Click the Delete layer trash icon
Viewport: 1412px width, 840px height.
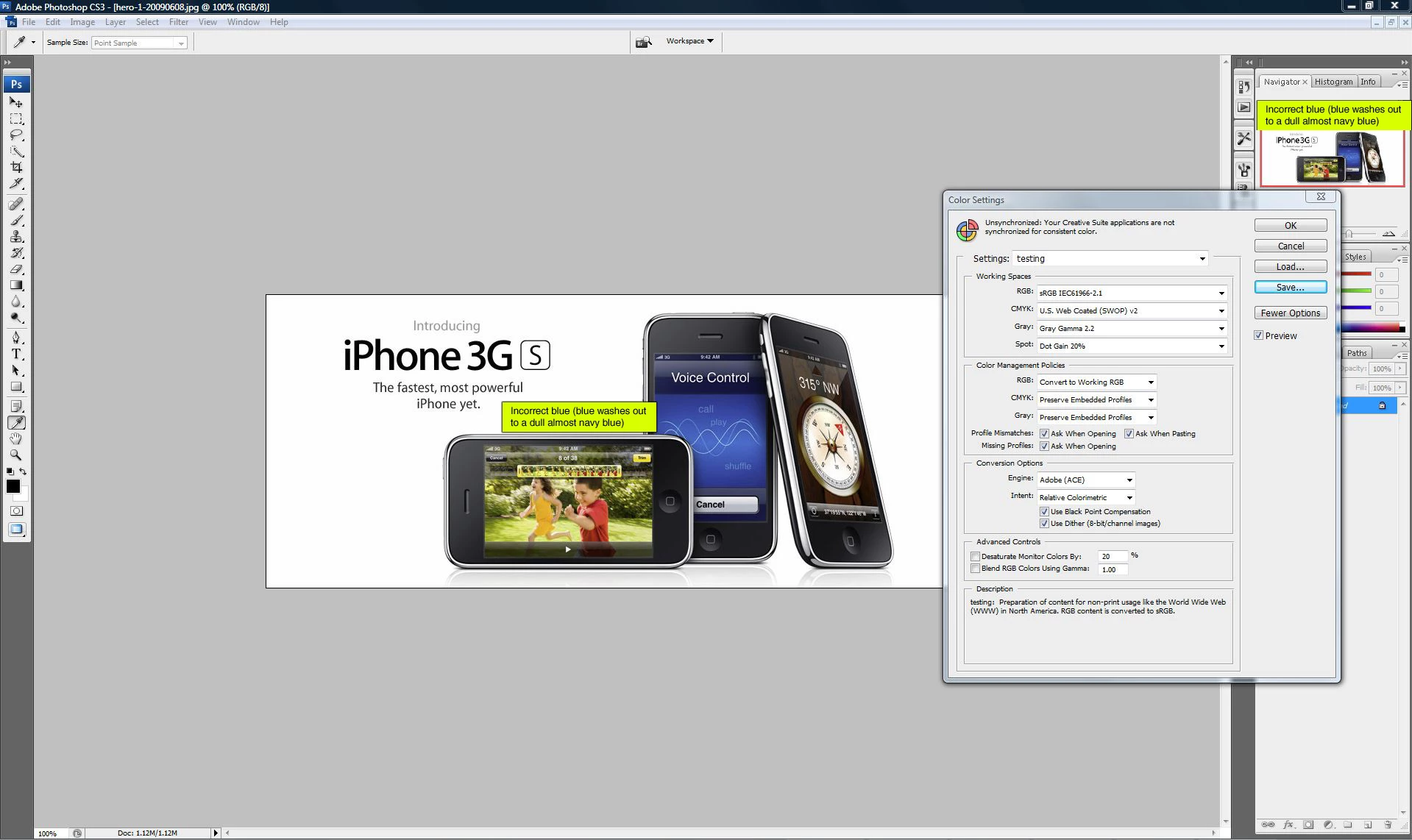[x=1388, y=825]
